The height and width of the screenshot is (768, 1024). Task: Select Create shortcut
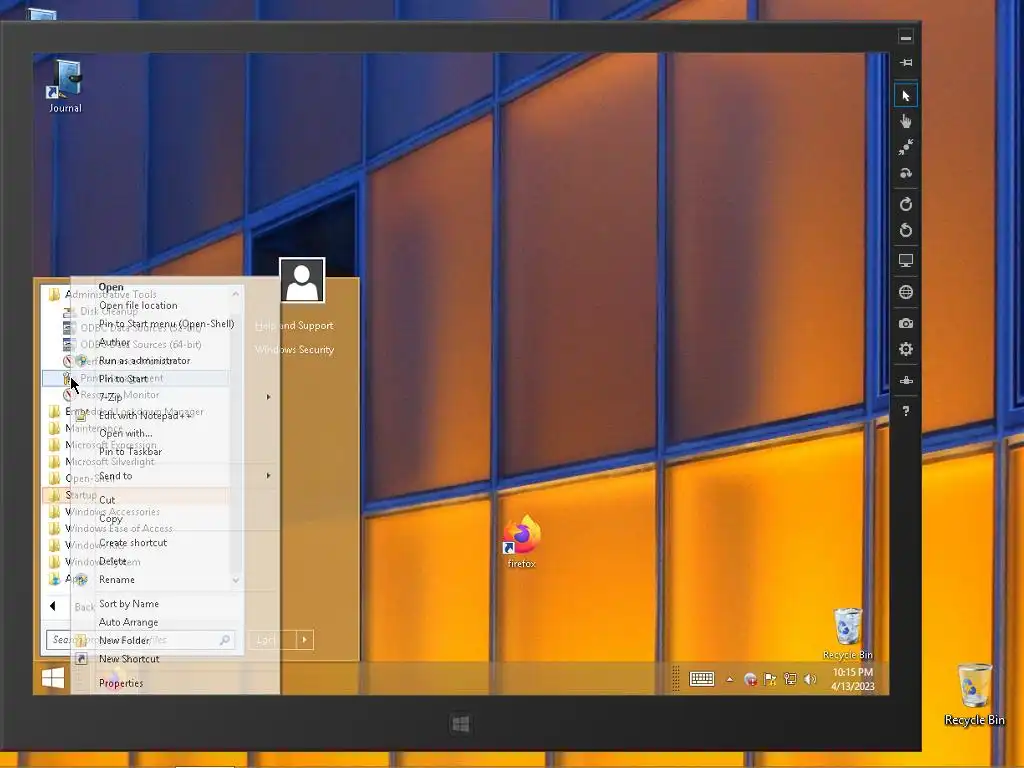133,543
